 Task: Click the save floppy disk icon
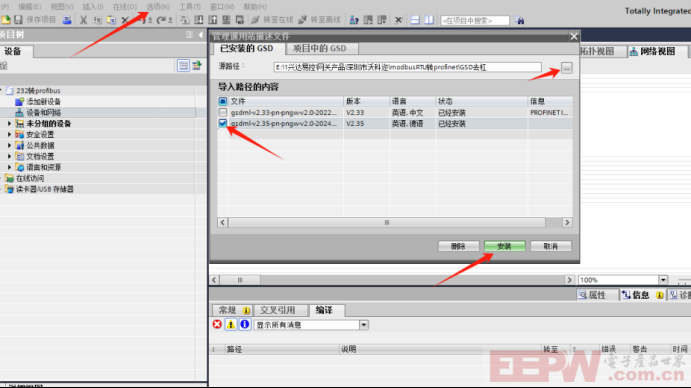[x=18, y=20]
